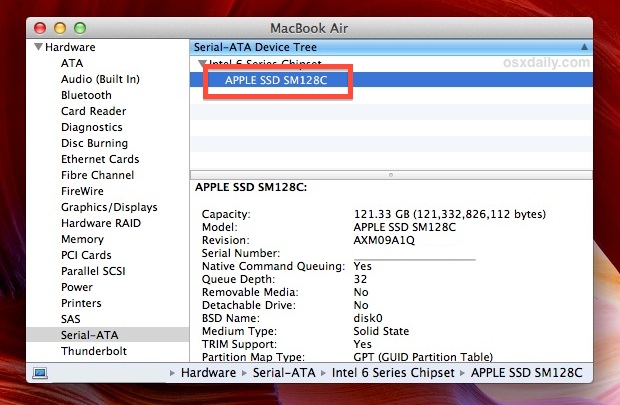The width and height of the screenshot is (620, 405).
Task: Click the Hardware category label in sidebar
Action: [70, 47]
